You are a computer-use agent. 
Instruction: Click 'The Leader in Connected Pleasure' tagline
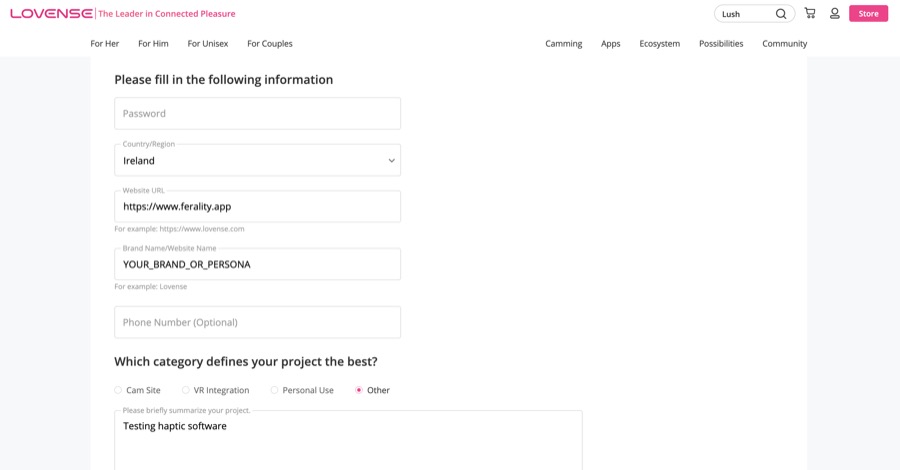(x=167, y=14)
